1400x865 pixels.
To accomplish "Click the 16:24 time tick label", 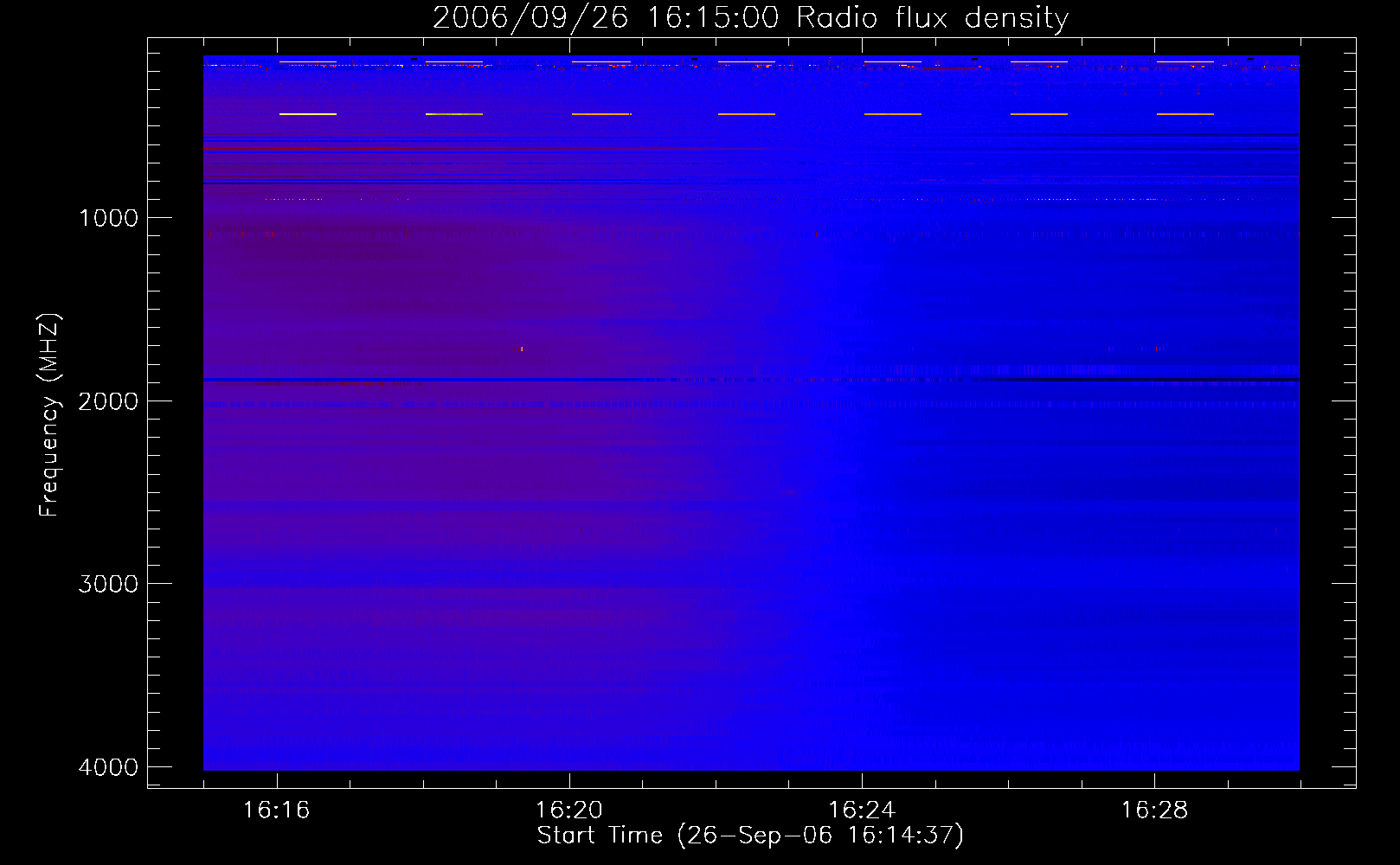I will pos(862,811).
